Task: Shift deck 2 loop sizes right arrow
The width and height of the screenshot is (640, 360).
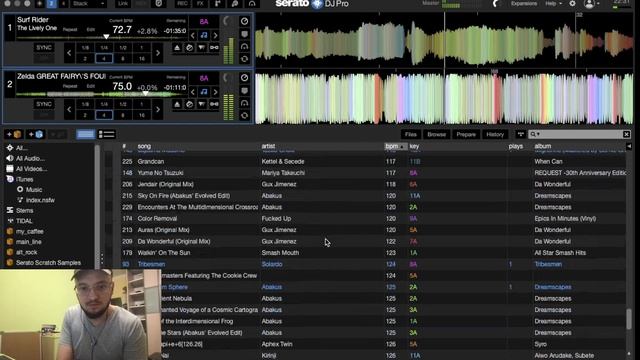Action: coord(158,109)
